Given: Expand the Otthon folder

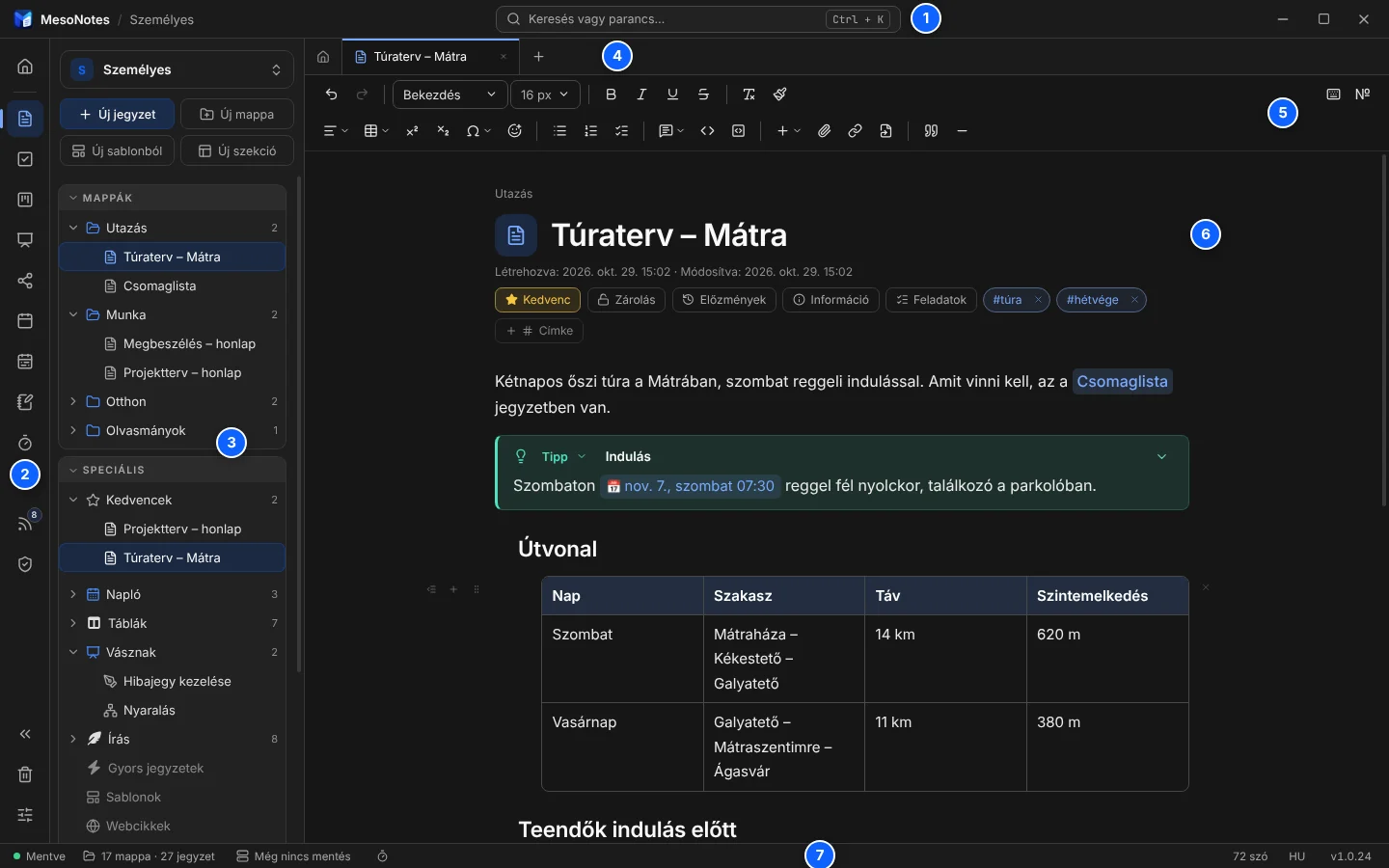Looking at the screenshot, I should (73, 401).
